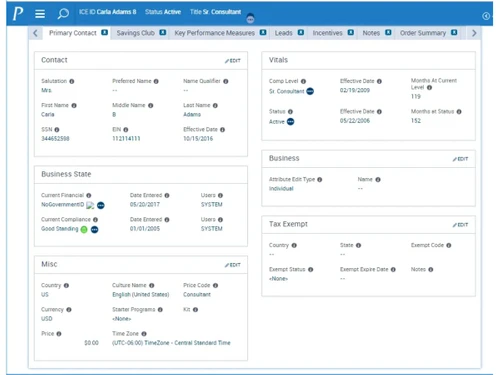Click the English (United States) culture value
Image resolution: width=500 pixels, height=375 pixels.
(x=141, y=295)
